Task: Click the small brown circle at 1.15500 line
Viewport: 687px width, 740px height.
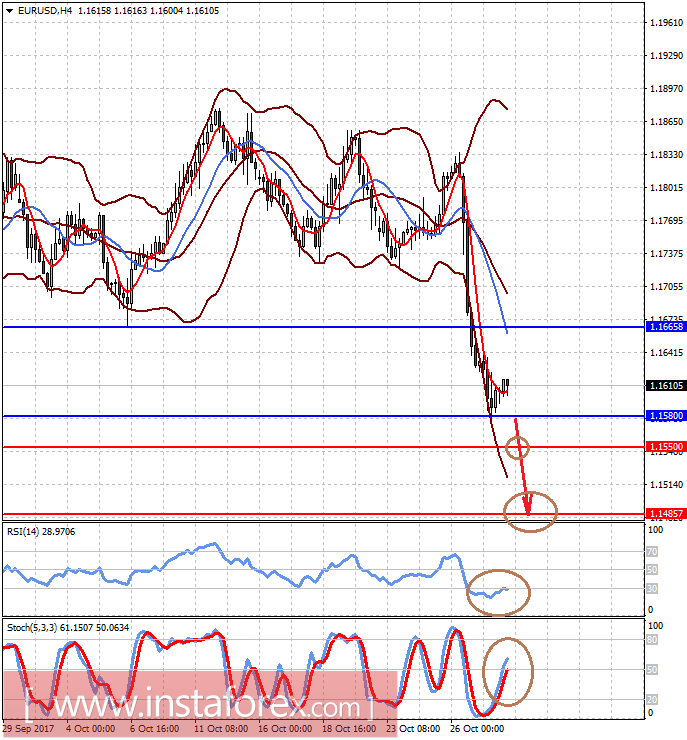Action: click(x=518, y=447)
